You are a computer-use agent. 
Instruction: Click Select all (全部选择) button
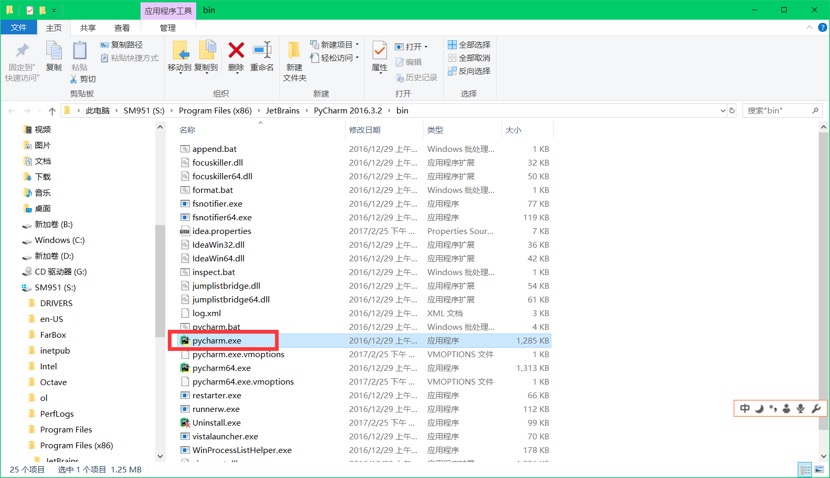[469, 44]
